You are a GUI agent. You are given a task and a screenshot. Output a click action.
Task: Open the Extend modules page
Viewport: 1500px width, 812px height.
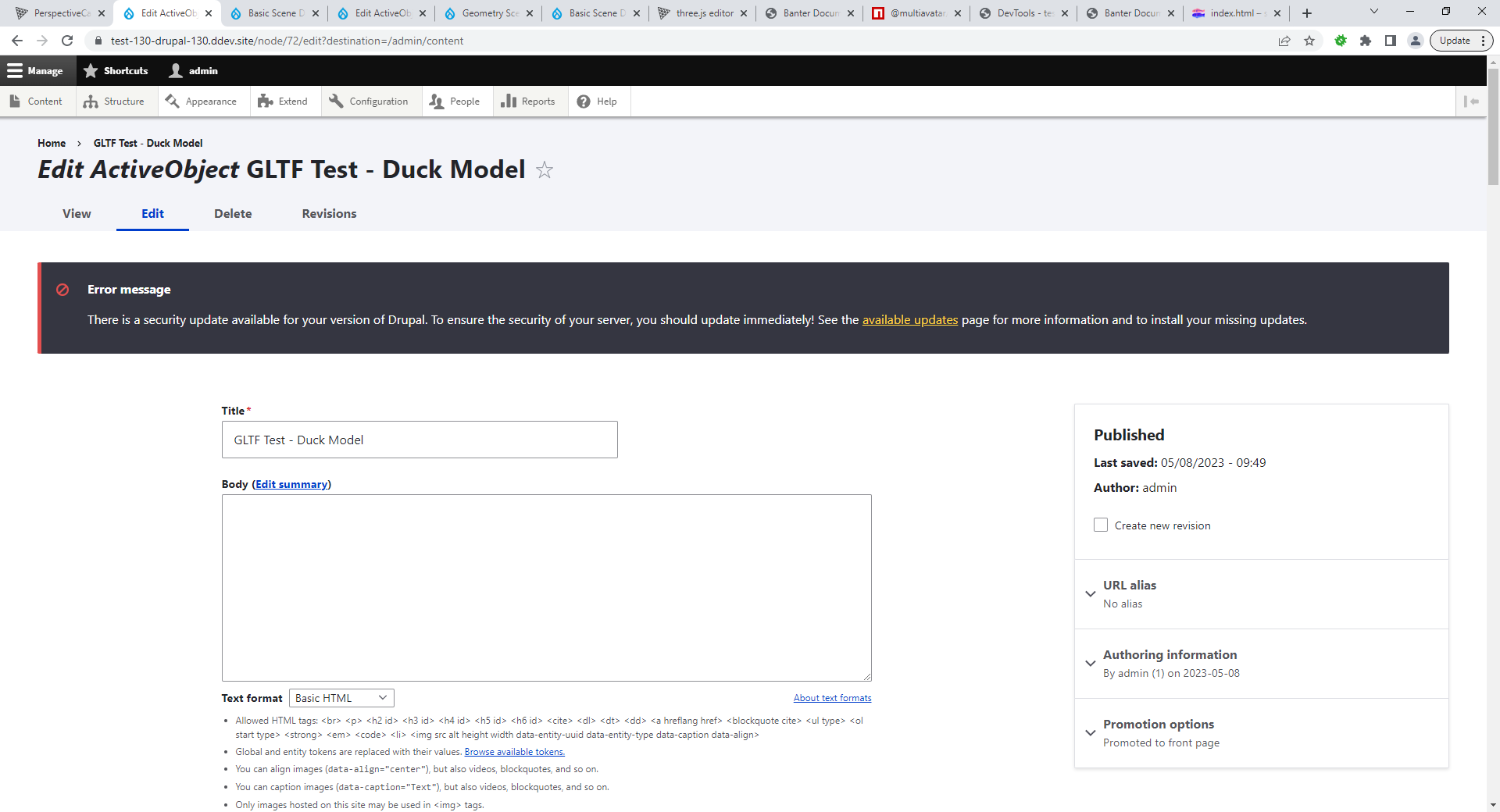pyautogui.click(x=283, y=101)
